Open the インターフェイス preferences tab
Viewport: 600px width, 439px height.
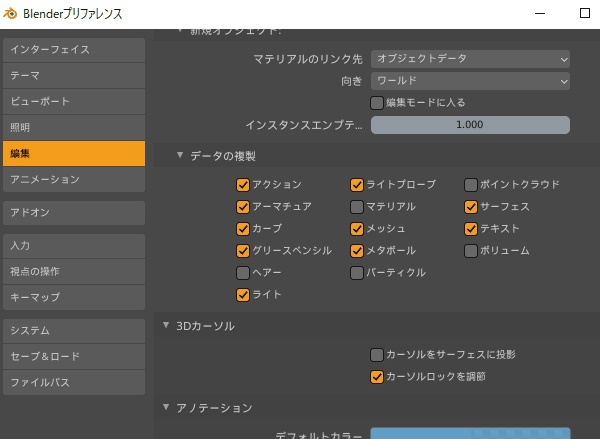[74, 50]
